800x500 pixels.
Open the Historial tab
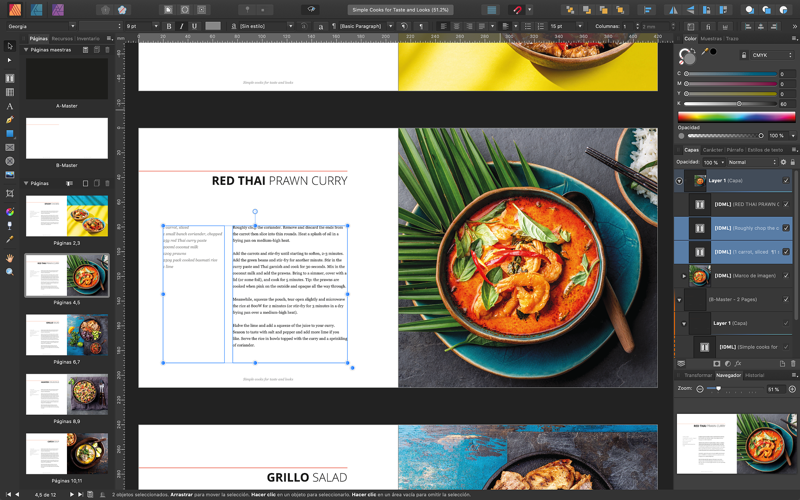click(x=755, y=375)
